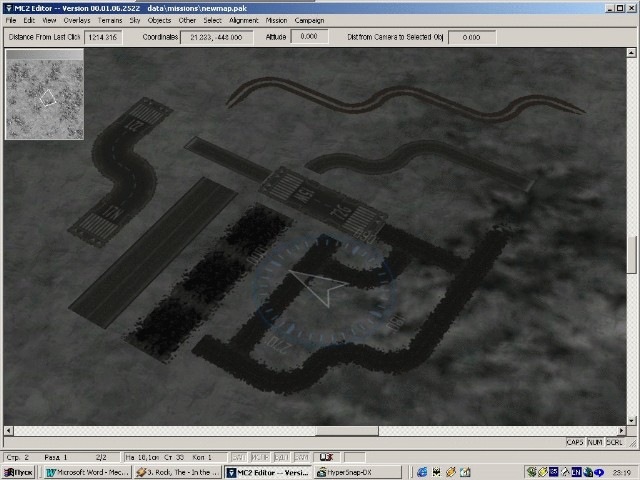Click the vertical scrollbar down arrow
This screenshot has width=640, height=480.
pos(631,420)
